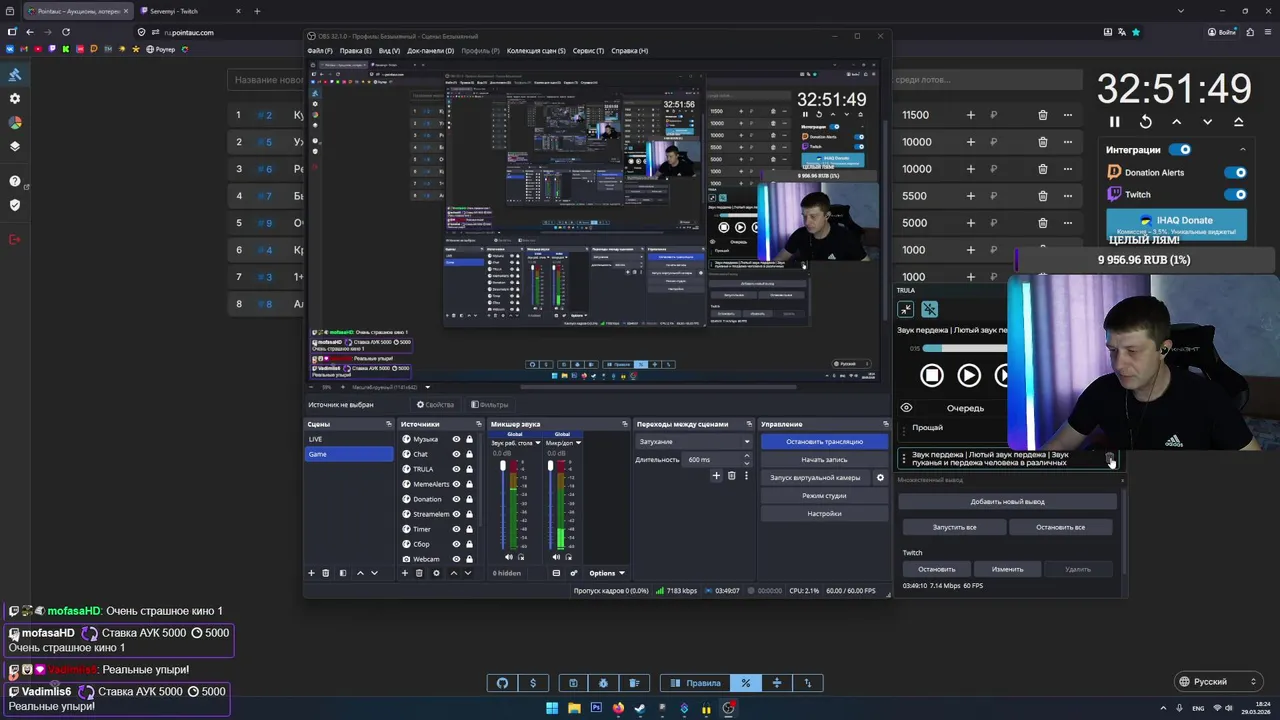The image size is (1280, 720).
Task: Toggle the lock on Timer source
Action: [x=469, y=529]
